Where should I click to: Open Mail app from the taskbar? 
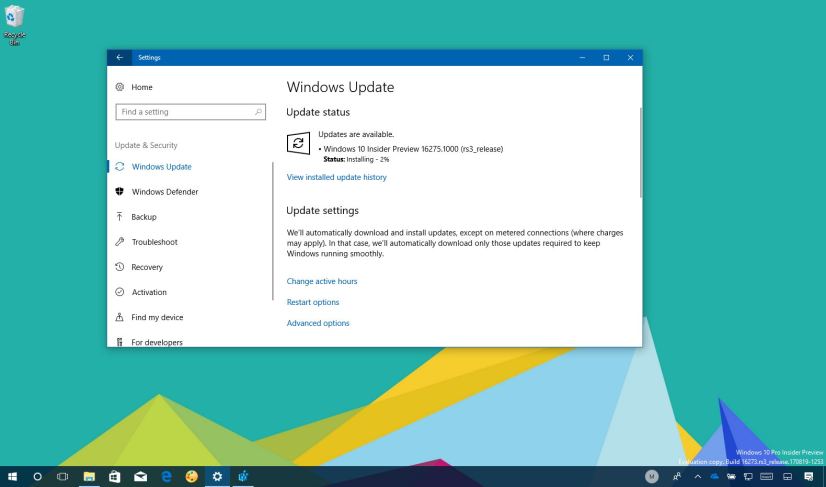(140, 476)
